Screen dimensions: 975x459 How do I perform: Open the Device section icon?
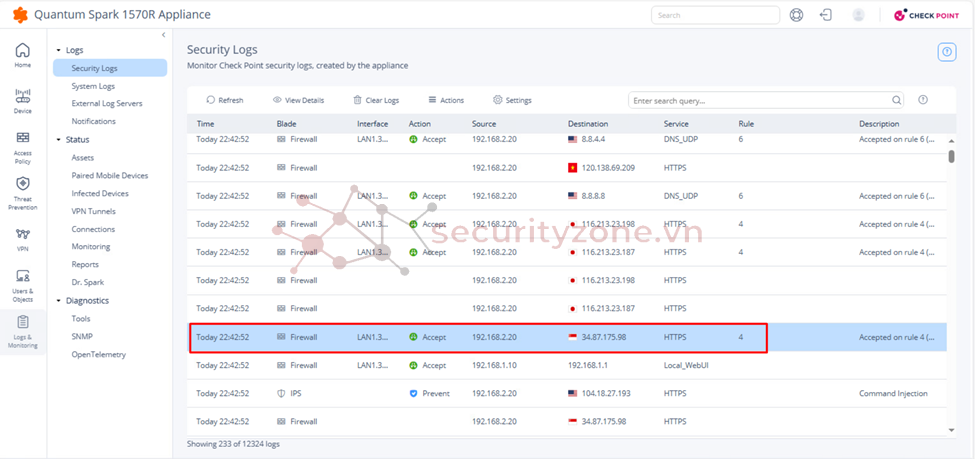coord(22,96)
